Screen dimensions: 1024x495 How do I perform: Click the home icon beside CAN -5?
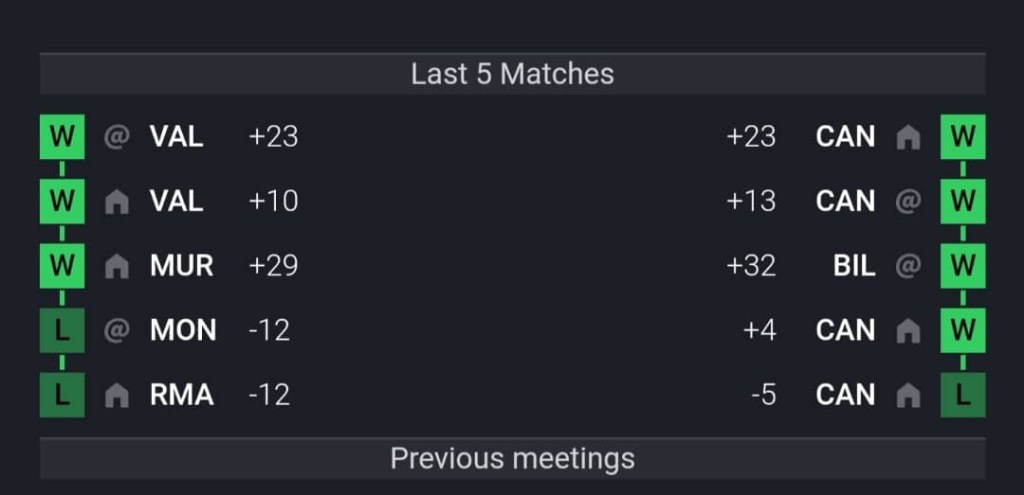click(908, 395)
